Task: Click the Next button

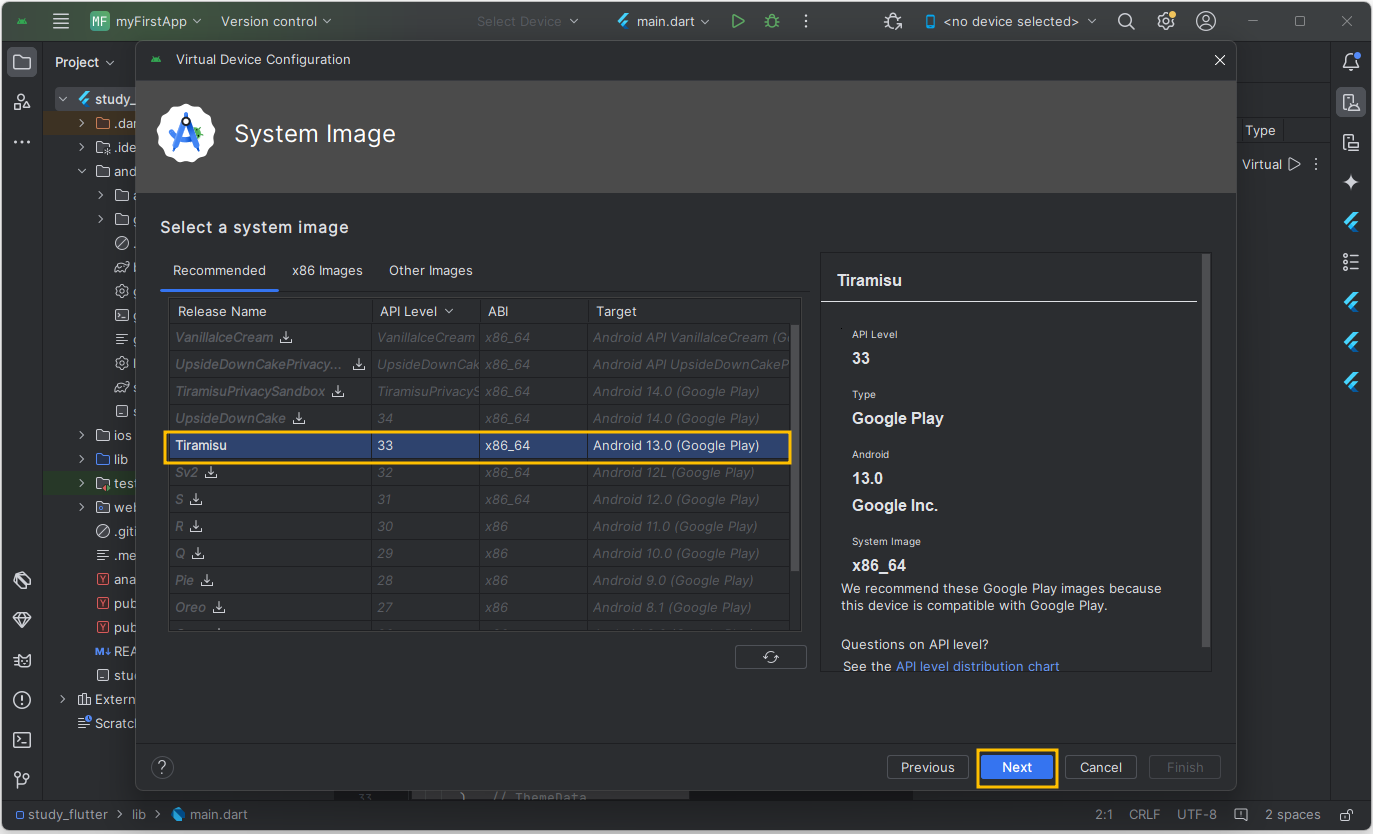Action: coord(1017,767)
